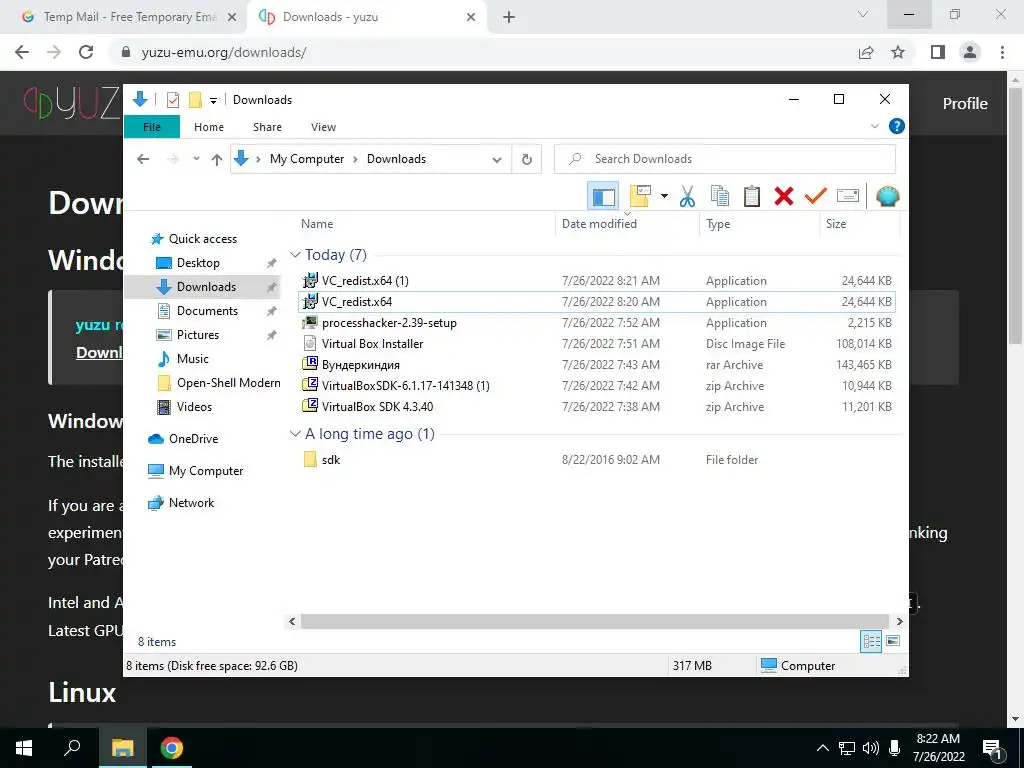1024x768 pixels.
Task: Go up one folder level
Action: click(x=217, y=159)
